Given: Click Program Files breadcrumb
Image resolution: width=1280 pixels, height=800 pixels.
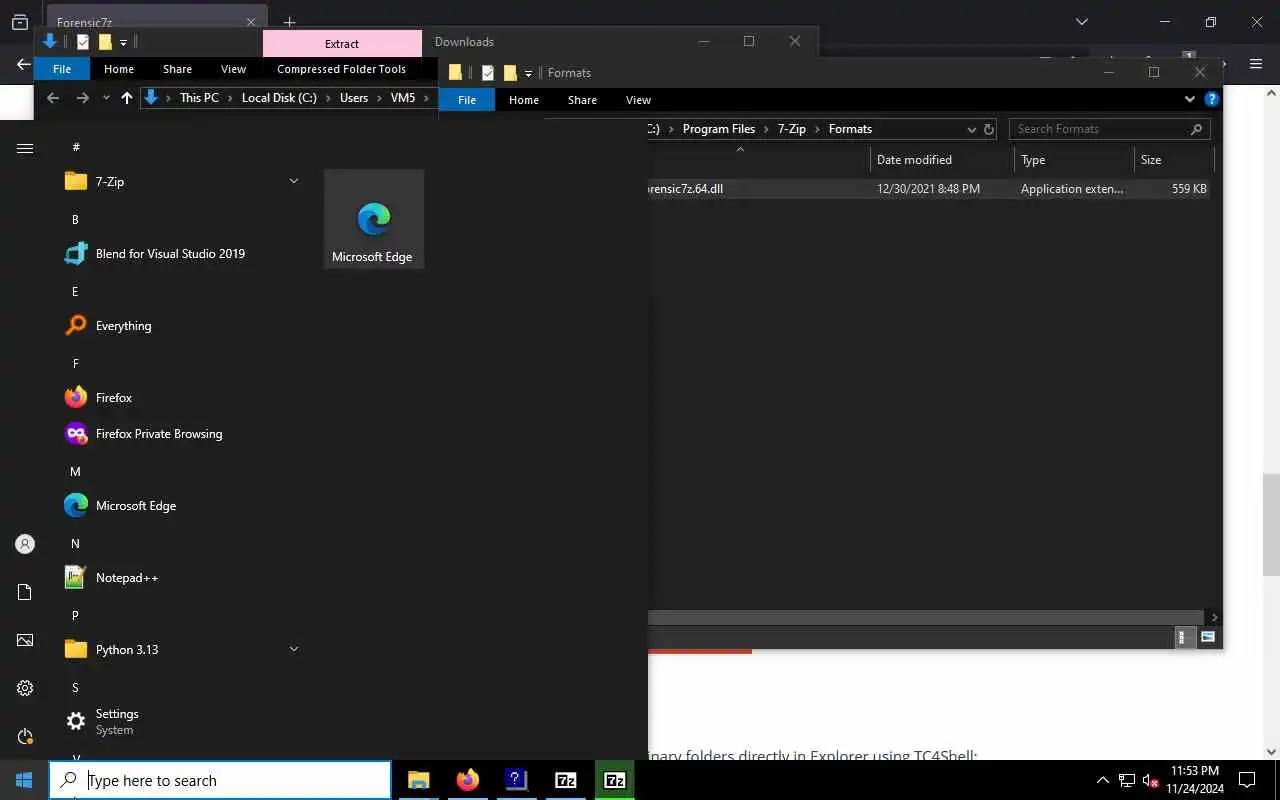Looking at the screenshot, I should click(x=719, y=129).
